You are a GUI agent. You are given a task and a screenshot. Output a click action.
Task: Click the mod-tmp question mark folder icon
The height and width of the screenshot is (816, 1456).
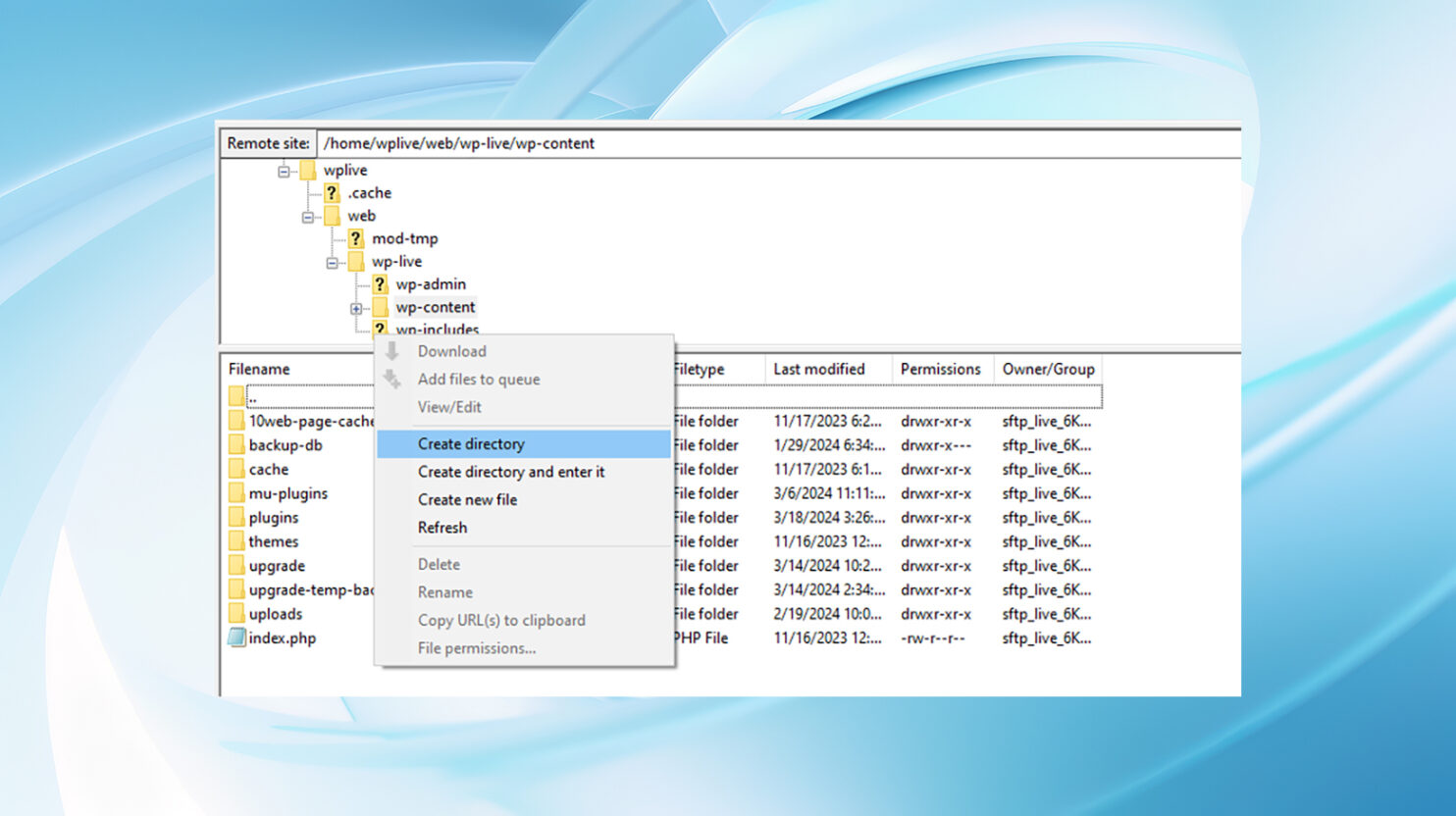(355, 238)
